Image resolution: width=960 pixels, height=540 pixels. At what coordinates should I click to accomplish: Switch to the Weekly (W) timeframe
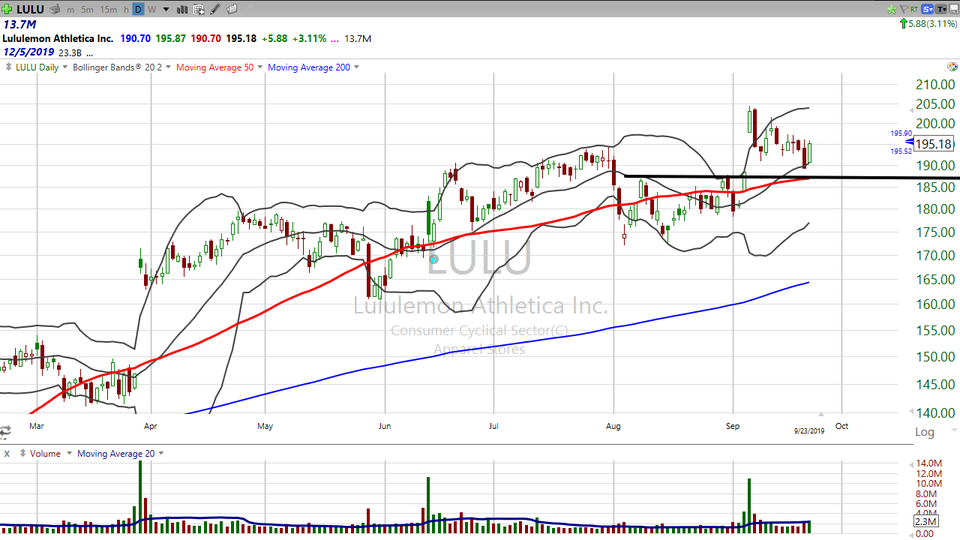pos(152,9)
